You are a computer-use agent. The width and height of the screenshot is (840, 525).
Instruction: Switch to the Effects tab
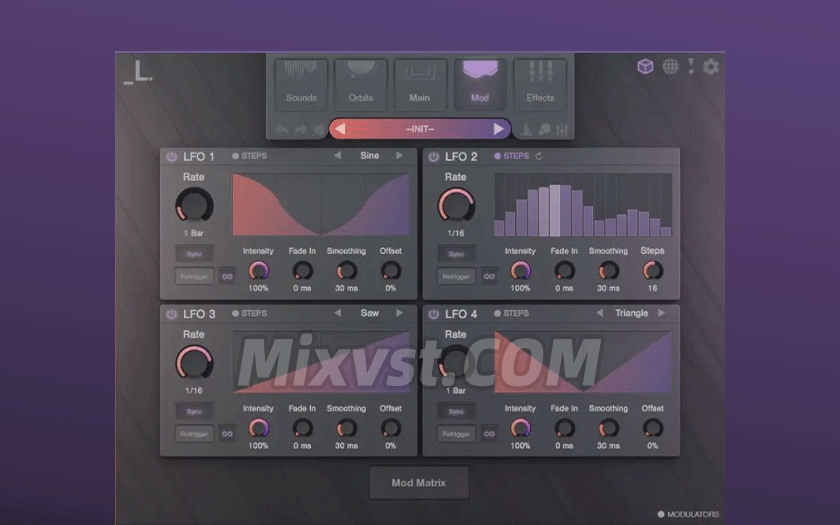(x=540, y=84)
